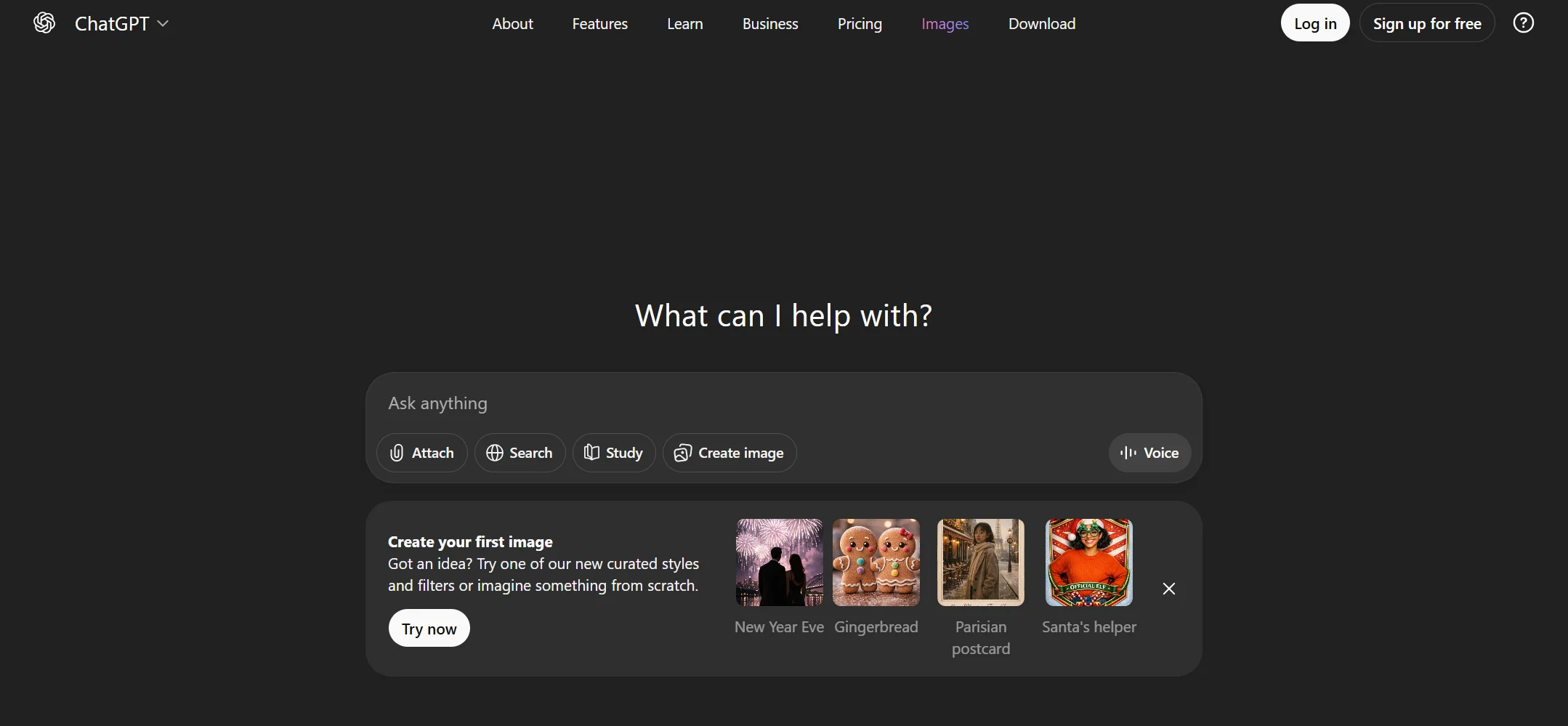Click the OpenAI logo icon

(x=43, y=23)
